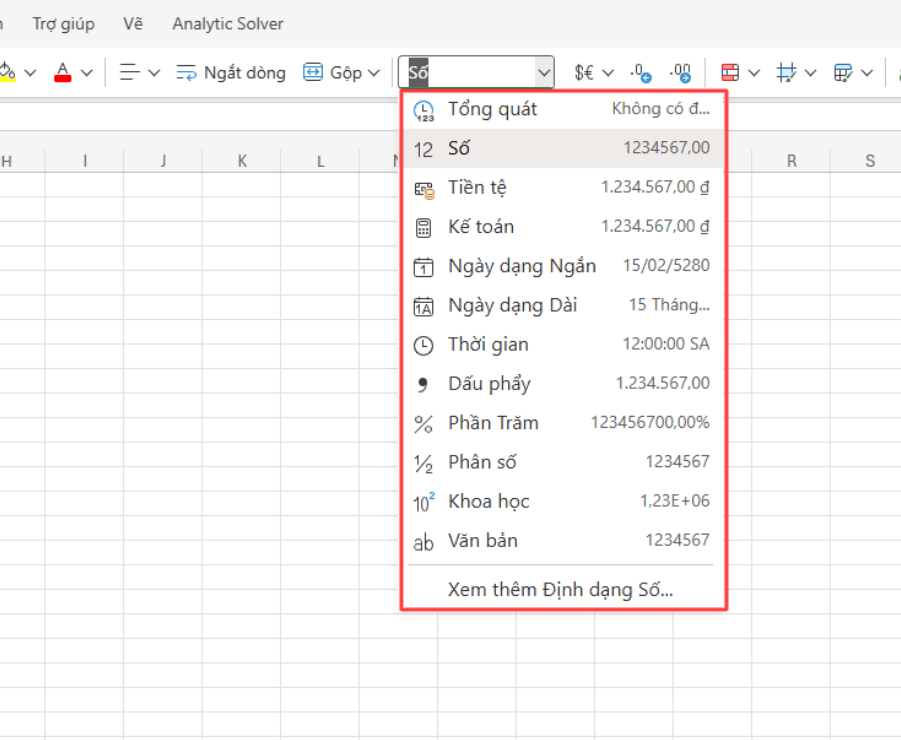The height and width of the screenshot is (740, 901).
Task: Expand the conditional formatting dropdown arrow
Action: (x=754, y=73)
